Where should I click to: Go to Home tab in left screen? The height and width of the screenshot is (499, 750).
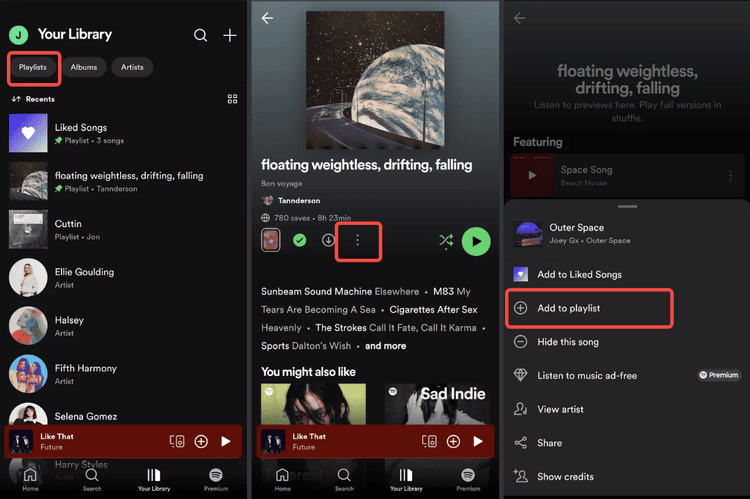tap(30, 480)
